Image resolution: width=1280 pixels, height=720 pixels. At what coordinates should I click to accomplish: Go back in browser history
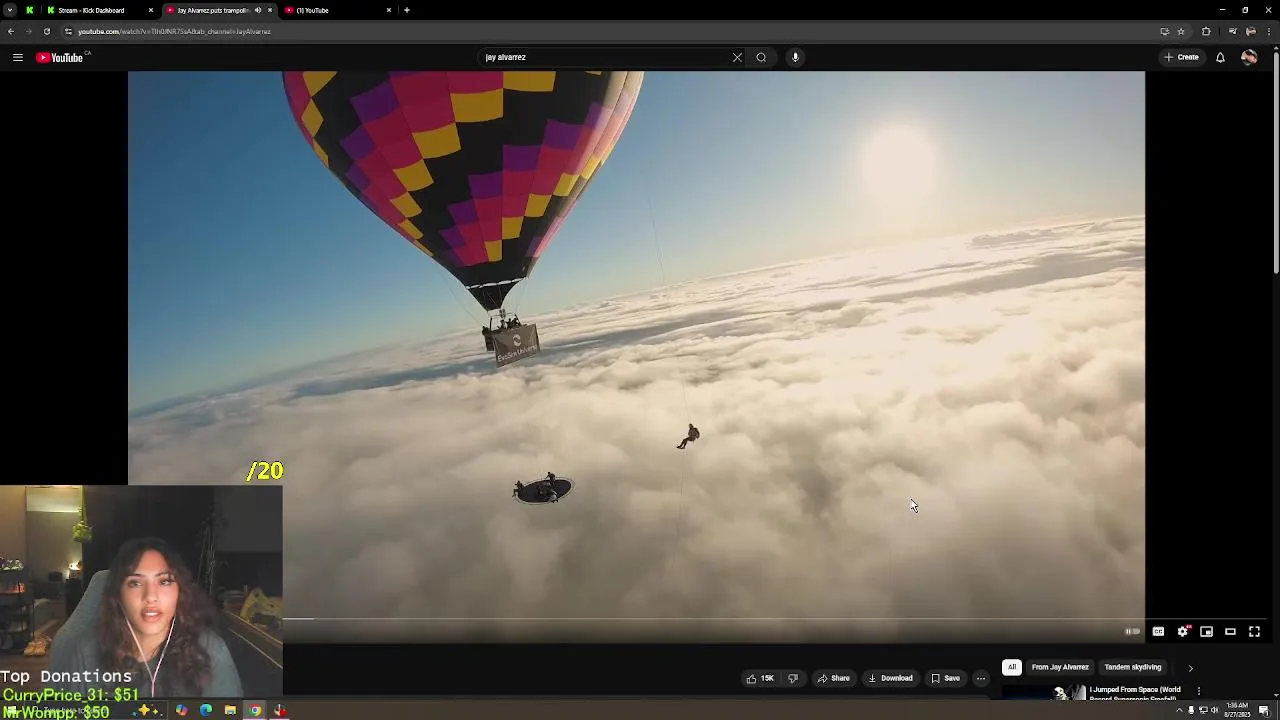(x=11, y=31)
